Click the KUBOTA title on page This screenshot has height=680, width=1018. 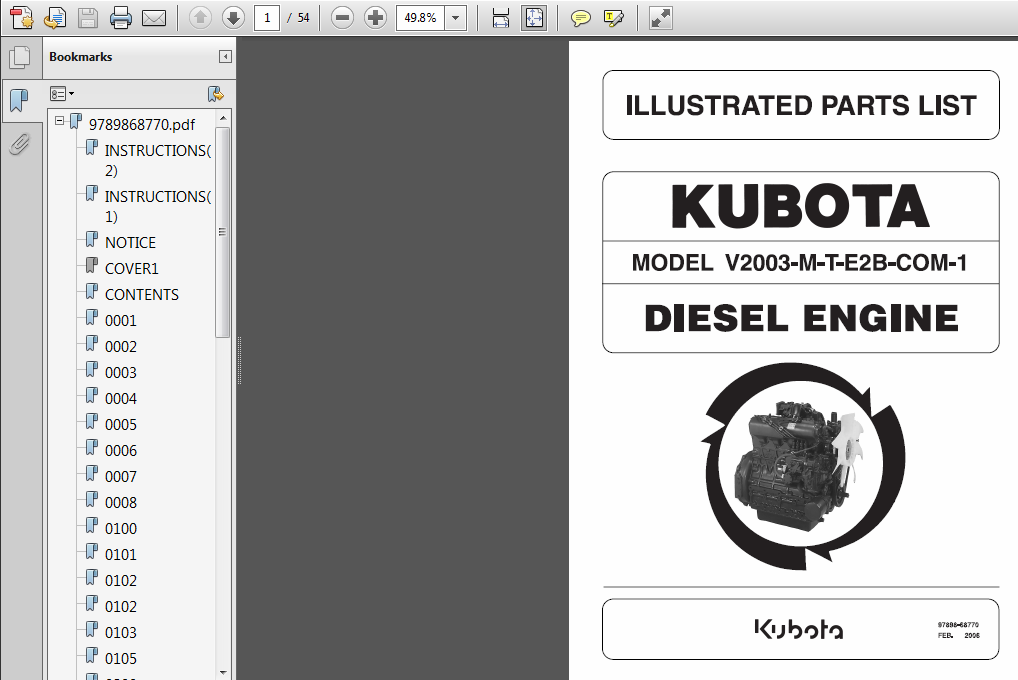click(800, 207)
